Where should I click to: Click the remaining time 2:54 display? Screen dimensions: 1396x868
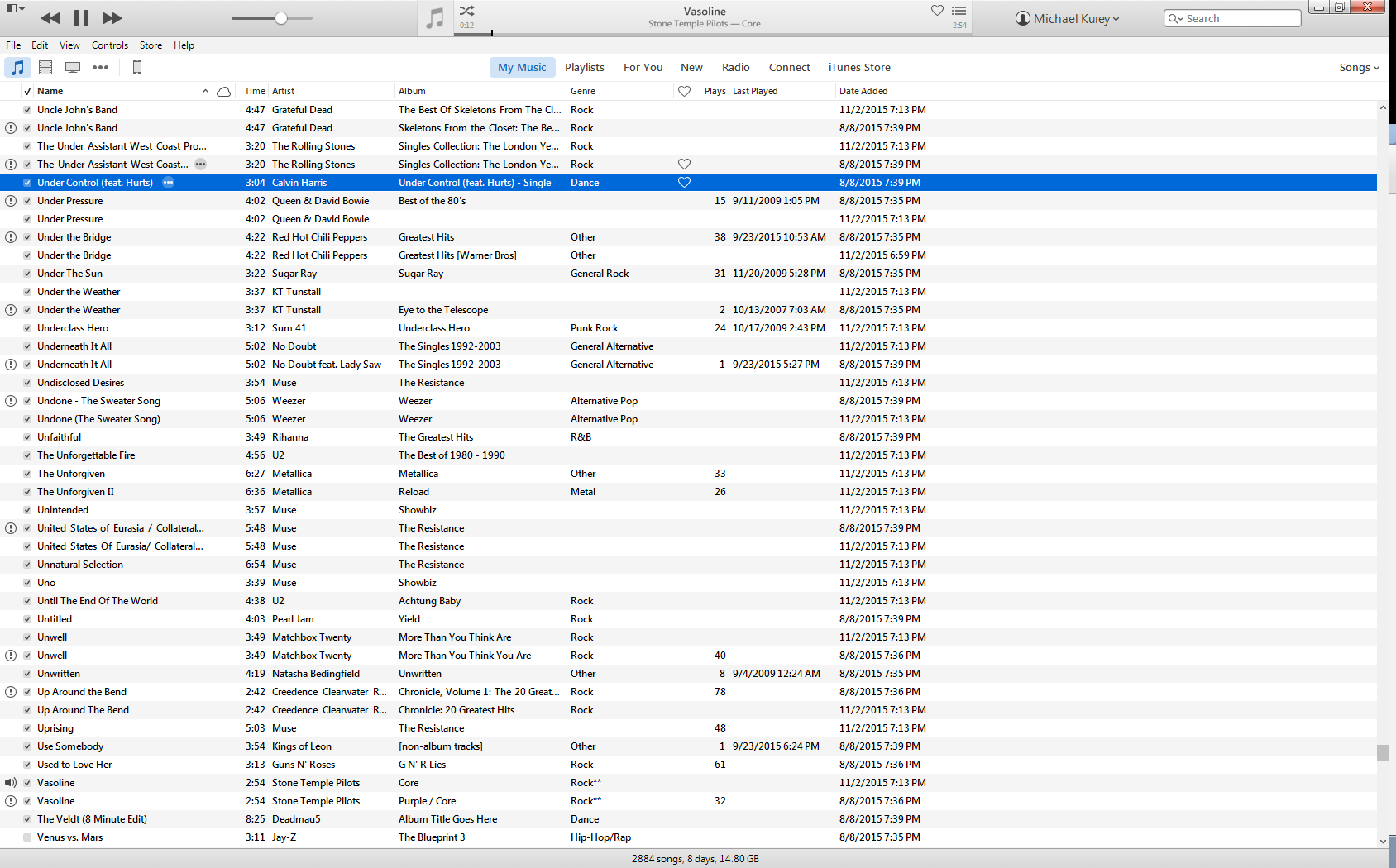[959, 26]
